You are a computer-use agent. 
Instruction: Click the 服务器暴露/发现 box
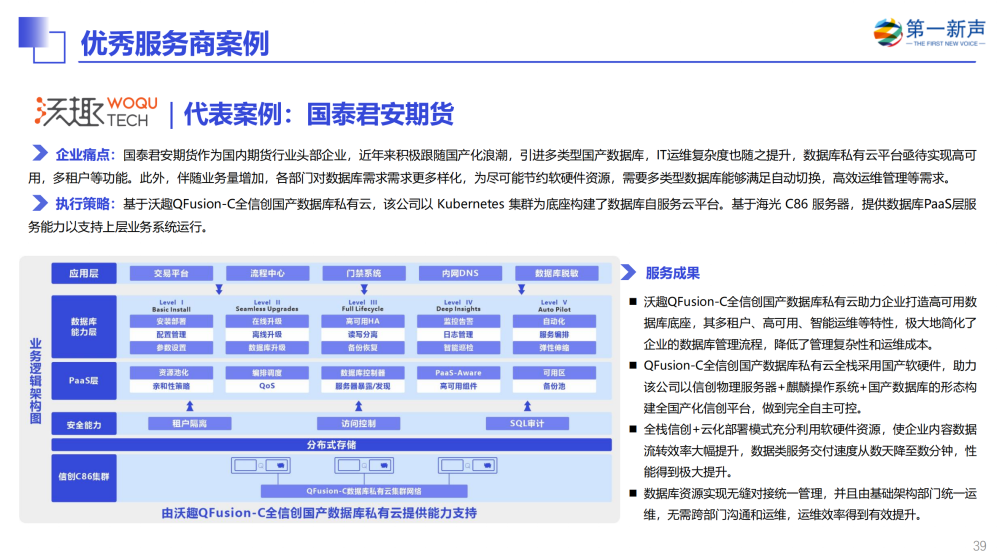point(363,386)
